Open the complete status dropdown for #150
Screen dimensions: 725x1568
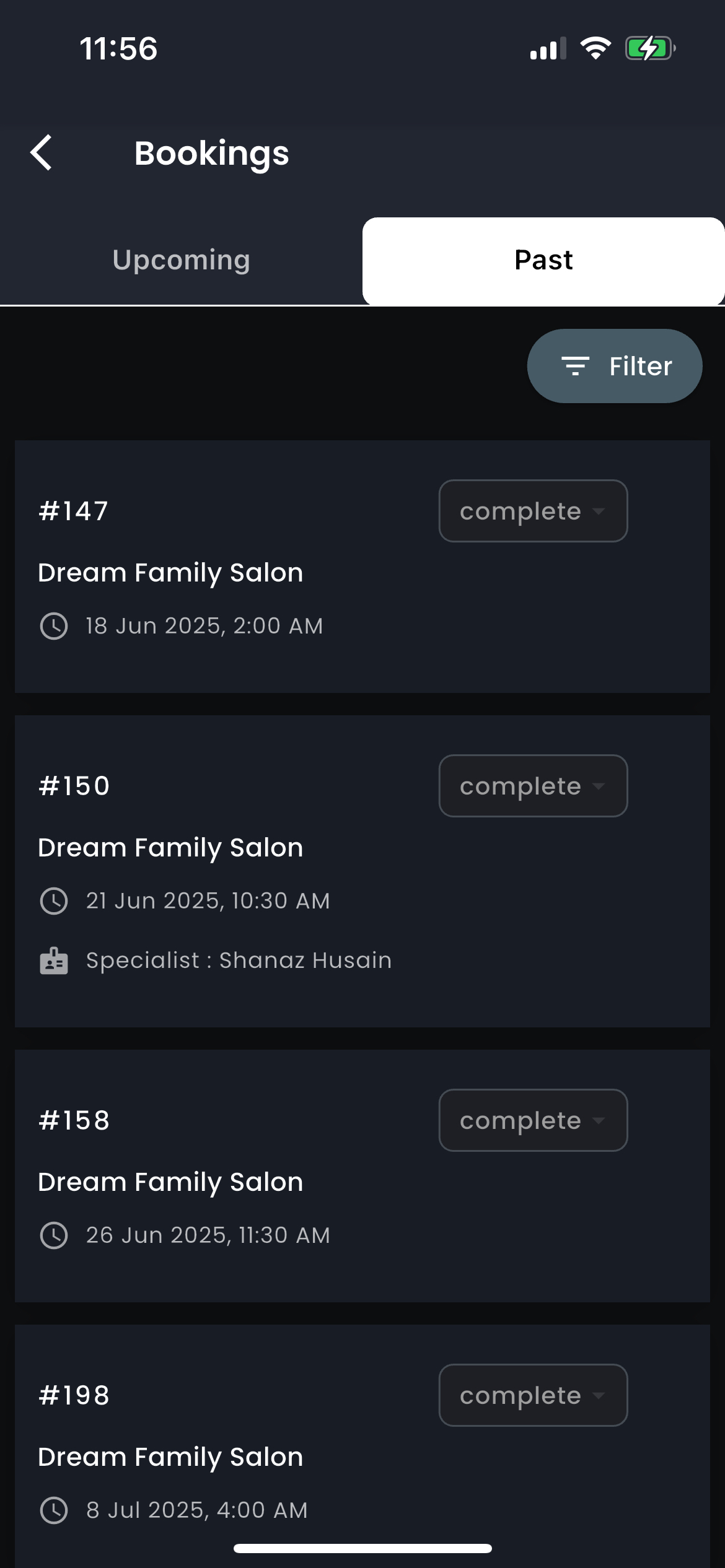coord(533,786)
